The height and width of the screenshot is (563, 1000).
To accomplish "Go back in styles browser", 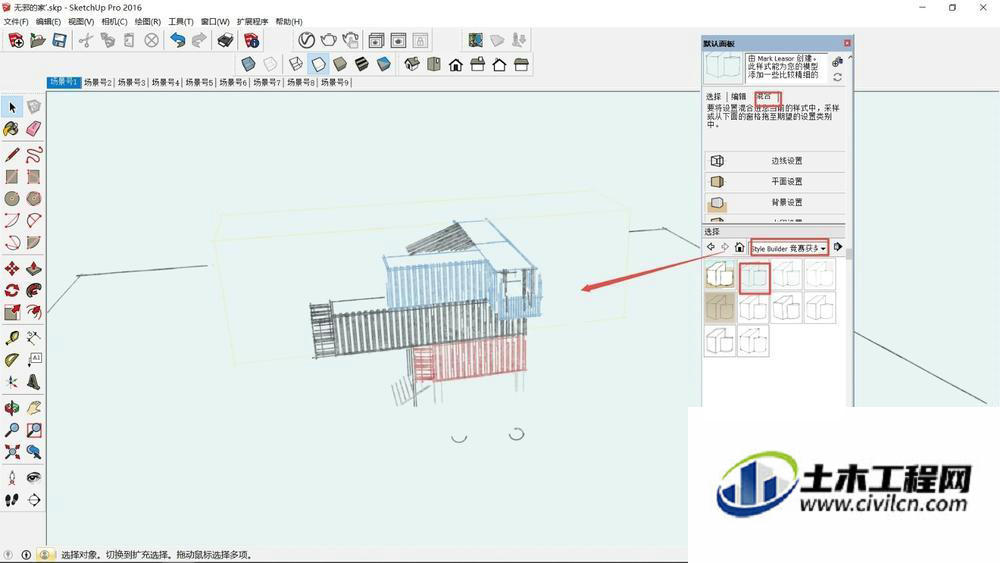I will [710, 247].
